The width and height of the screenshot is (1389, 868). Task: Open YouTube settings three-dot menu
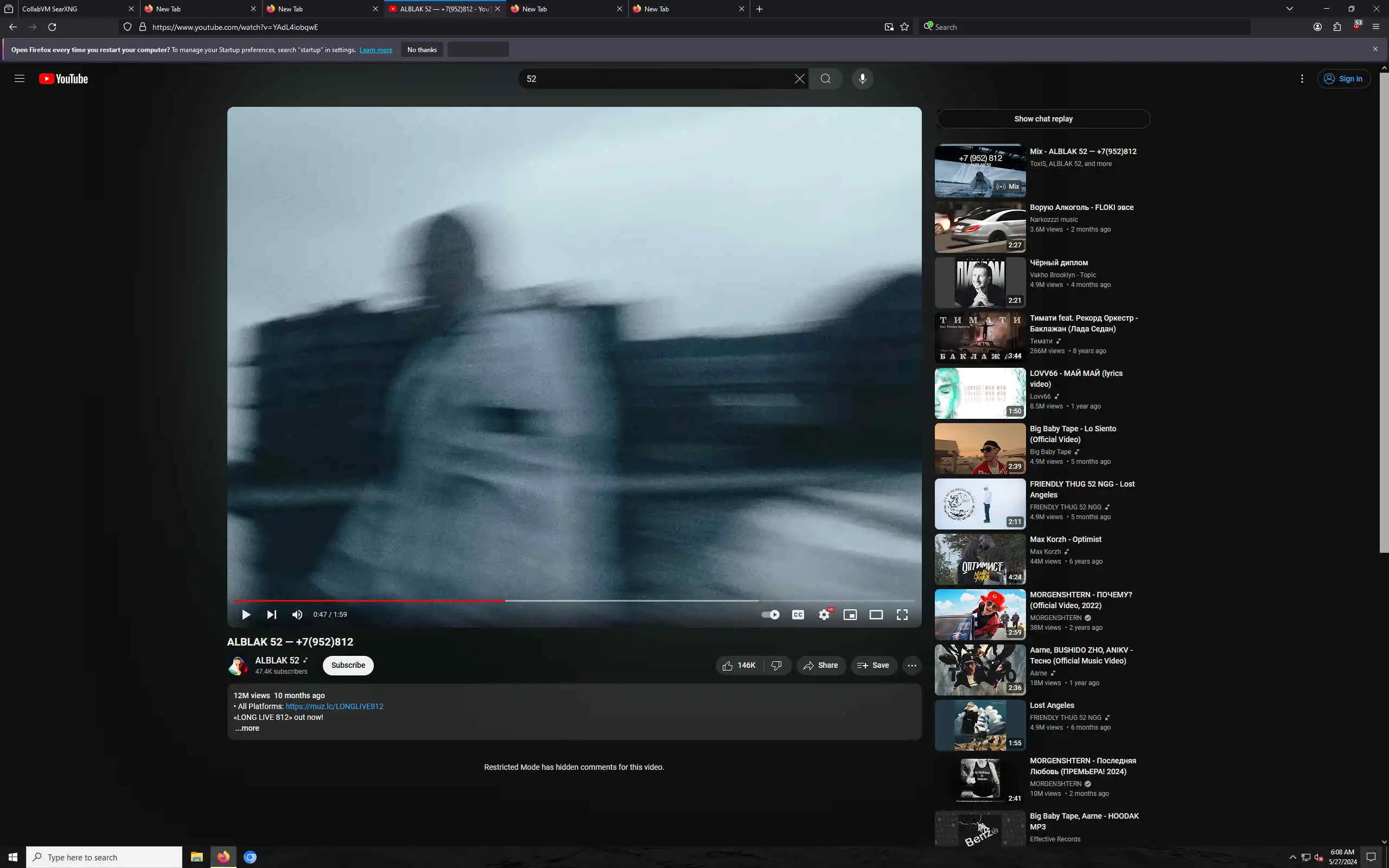[1302, 79]
